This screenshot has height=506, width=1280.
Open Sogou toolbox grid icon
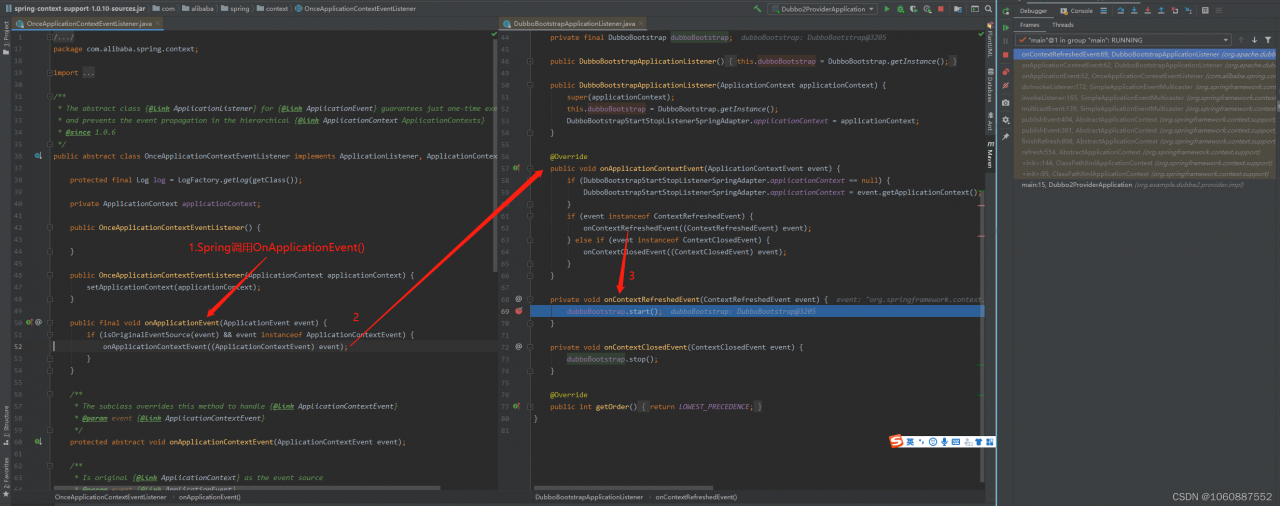point(990,441)
